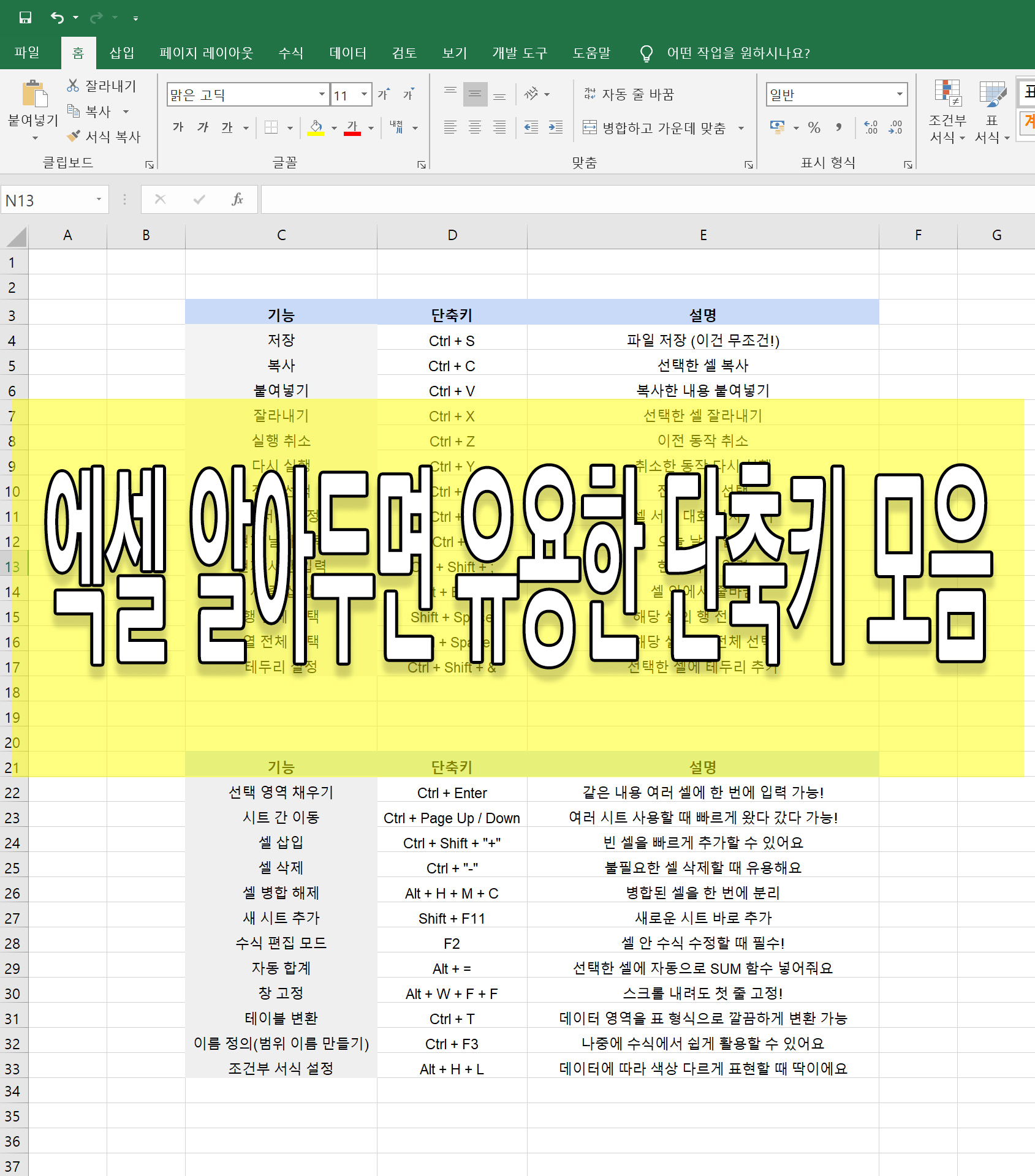This screenshot has width=1035, height=1176.
Task: Click the Undo arrow icon
Action: (x=57, y=18)
